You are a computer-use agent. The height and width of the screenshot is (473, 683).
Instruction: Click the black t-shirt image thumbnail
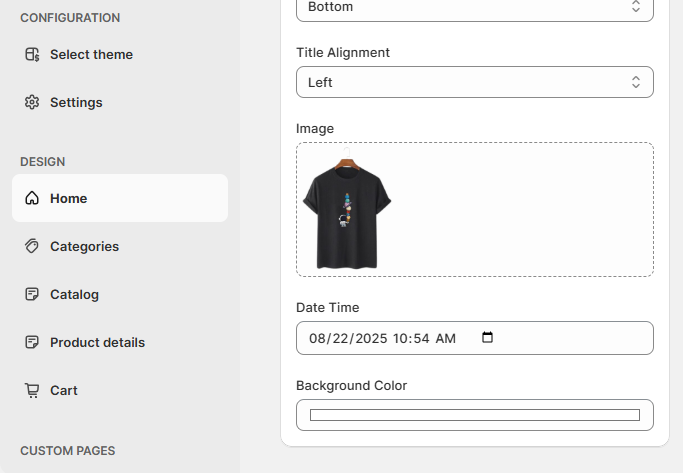tap(347, 208)
